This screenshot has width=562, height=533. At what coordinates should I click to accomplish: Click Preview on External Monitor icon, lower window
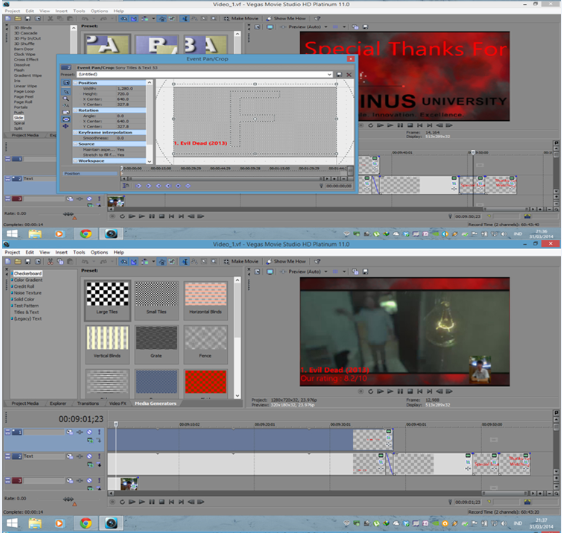(270, 272)
